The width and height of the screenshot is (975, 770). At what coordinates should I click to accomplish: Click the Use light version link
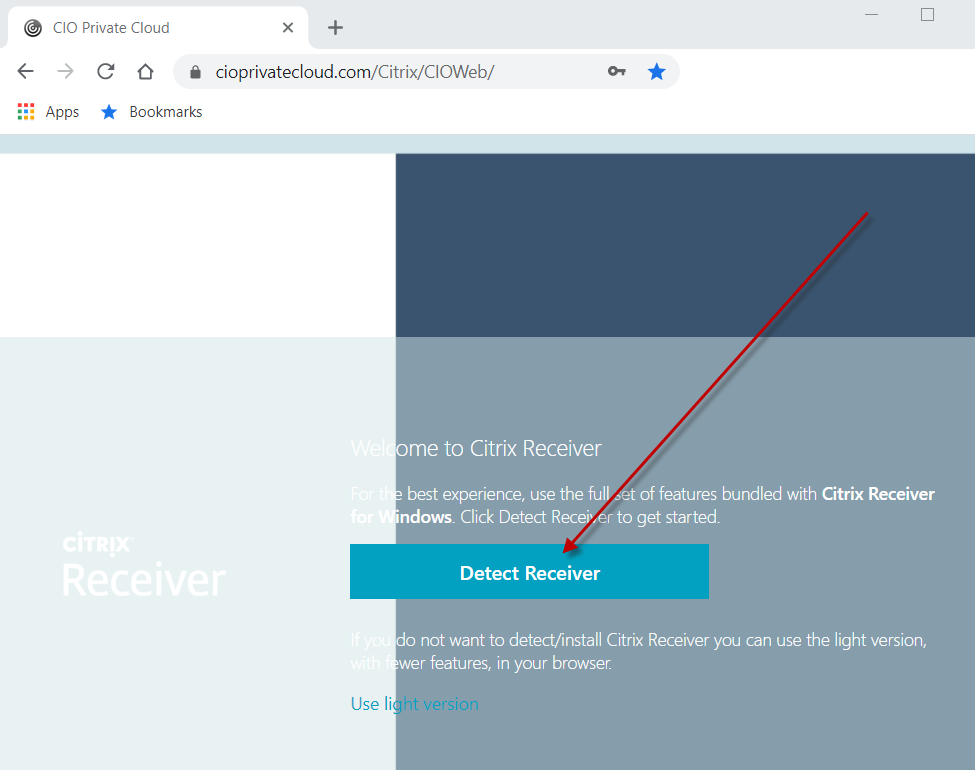[x=415, y=704]
